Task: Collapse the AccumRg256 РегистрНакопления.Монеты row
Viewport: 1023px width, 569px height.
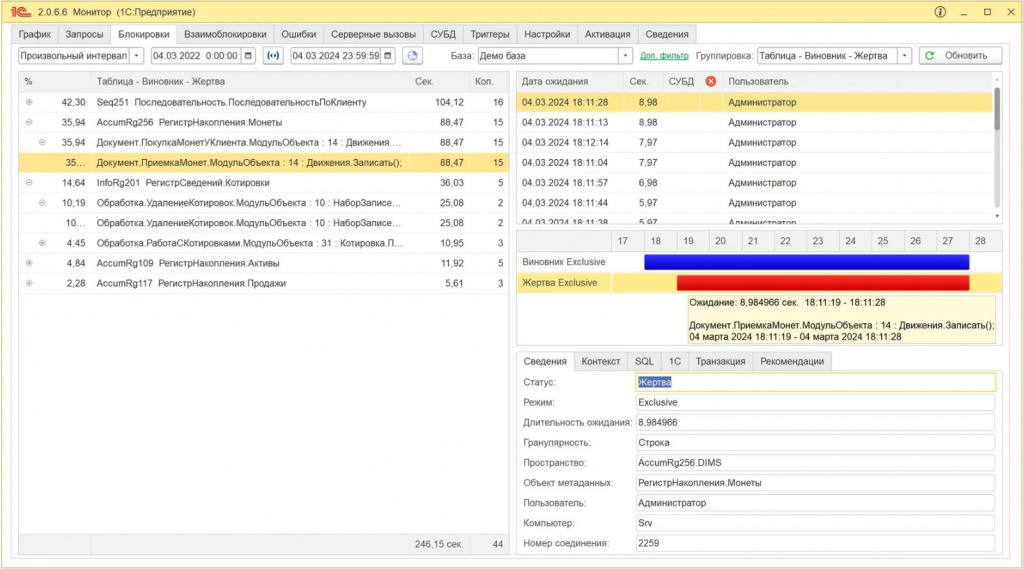Action: click(29, 122)
